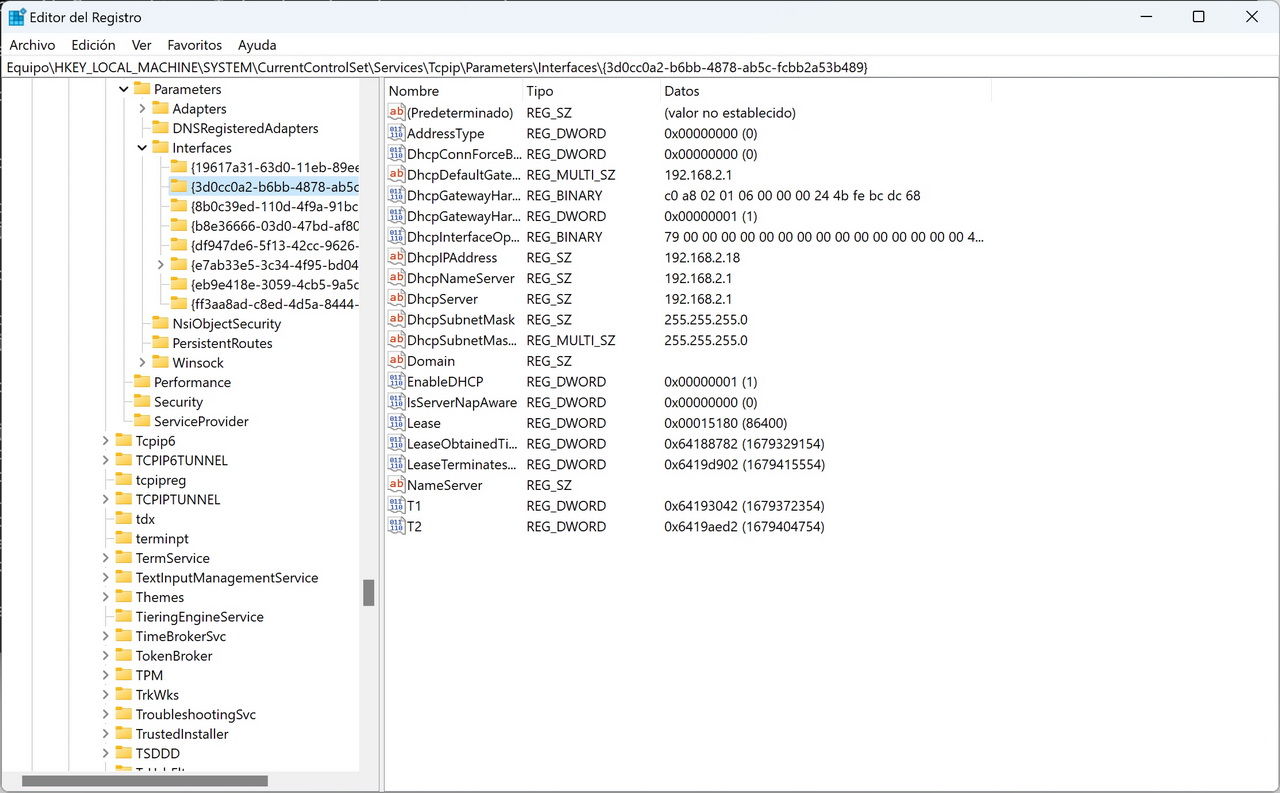1280x793 pixels.
Task: Select the ServiceProvider key
Action: coord(201,422)
